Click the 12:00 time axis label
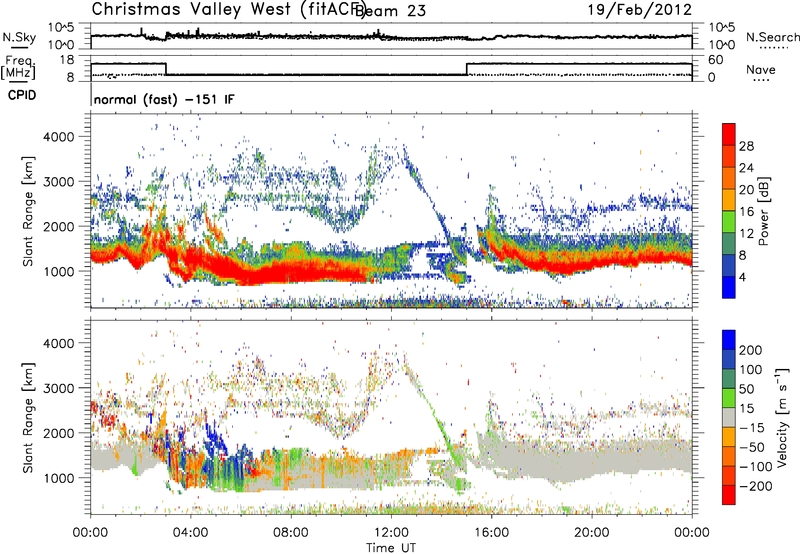This screenshot has height=554, width=800. (x=391, y=533)
